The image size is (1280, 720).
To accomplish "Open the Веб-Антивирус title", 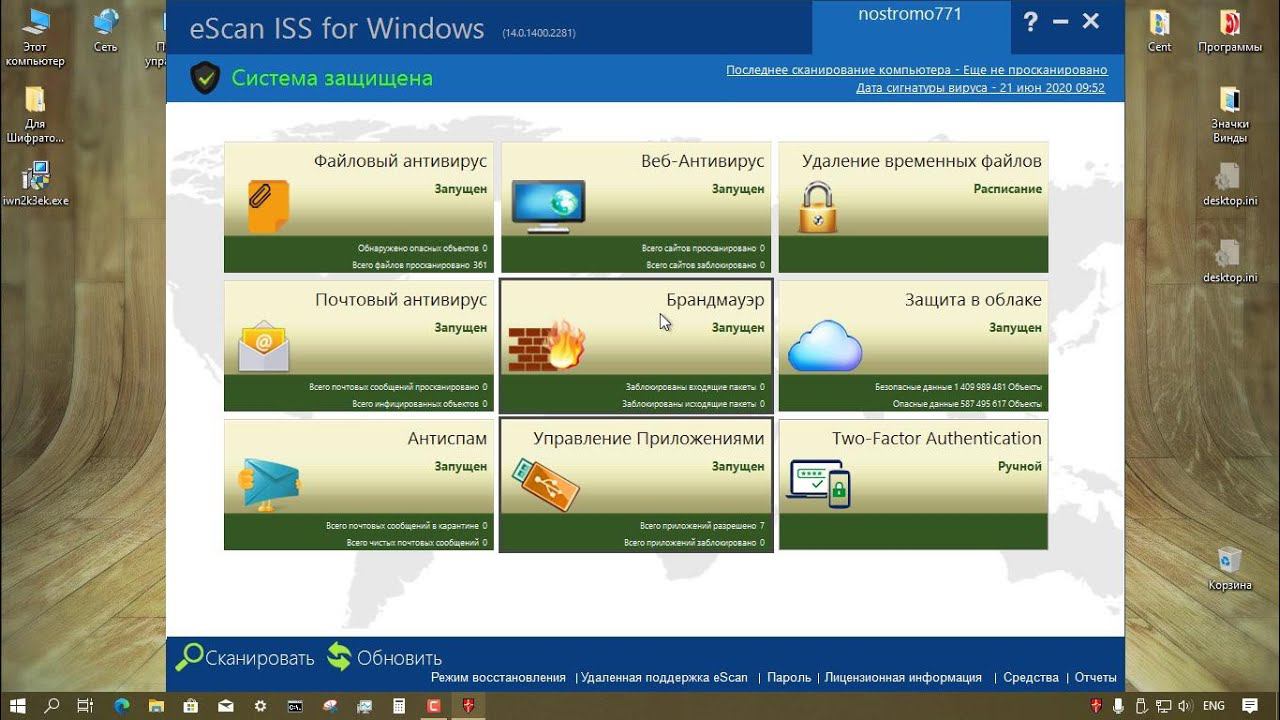I will 703,161.
